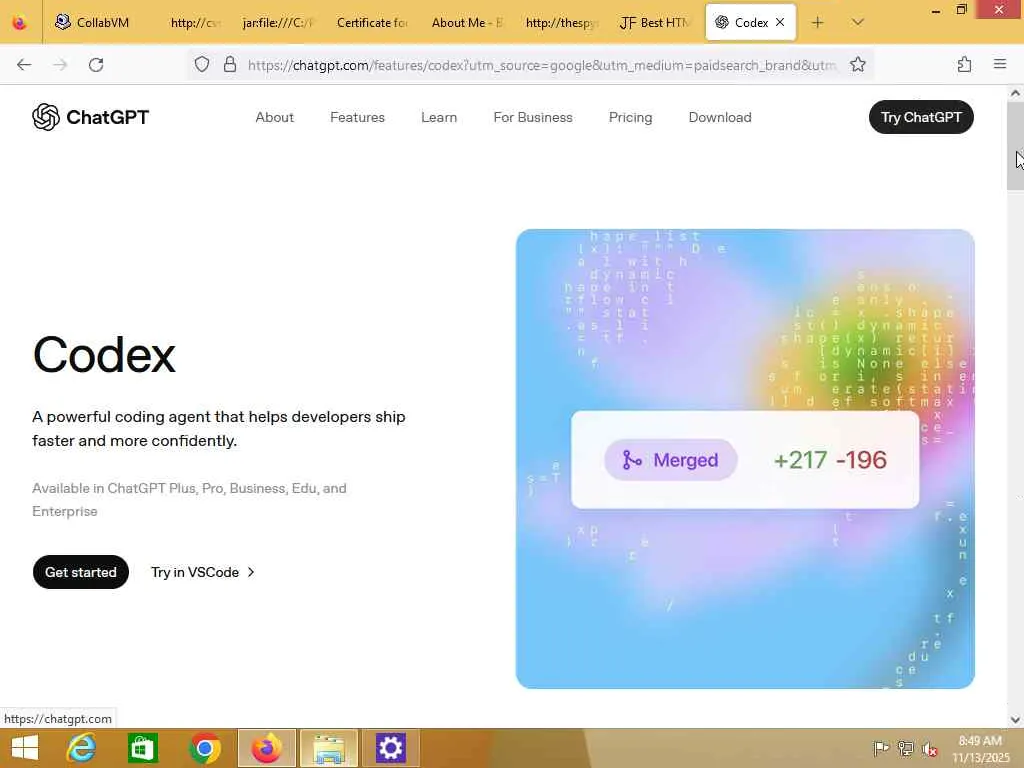Image resolution: width=1024 pixels, height=768 pixels.
Task: Open the Certificate tab
Action: coord(372,23)
